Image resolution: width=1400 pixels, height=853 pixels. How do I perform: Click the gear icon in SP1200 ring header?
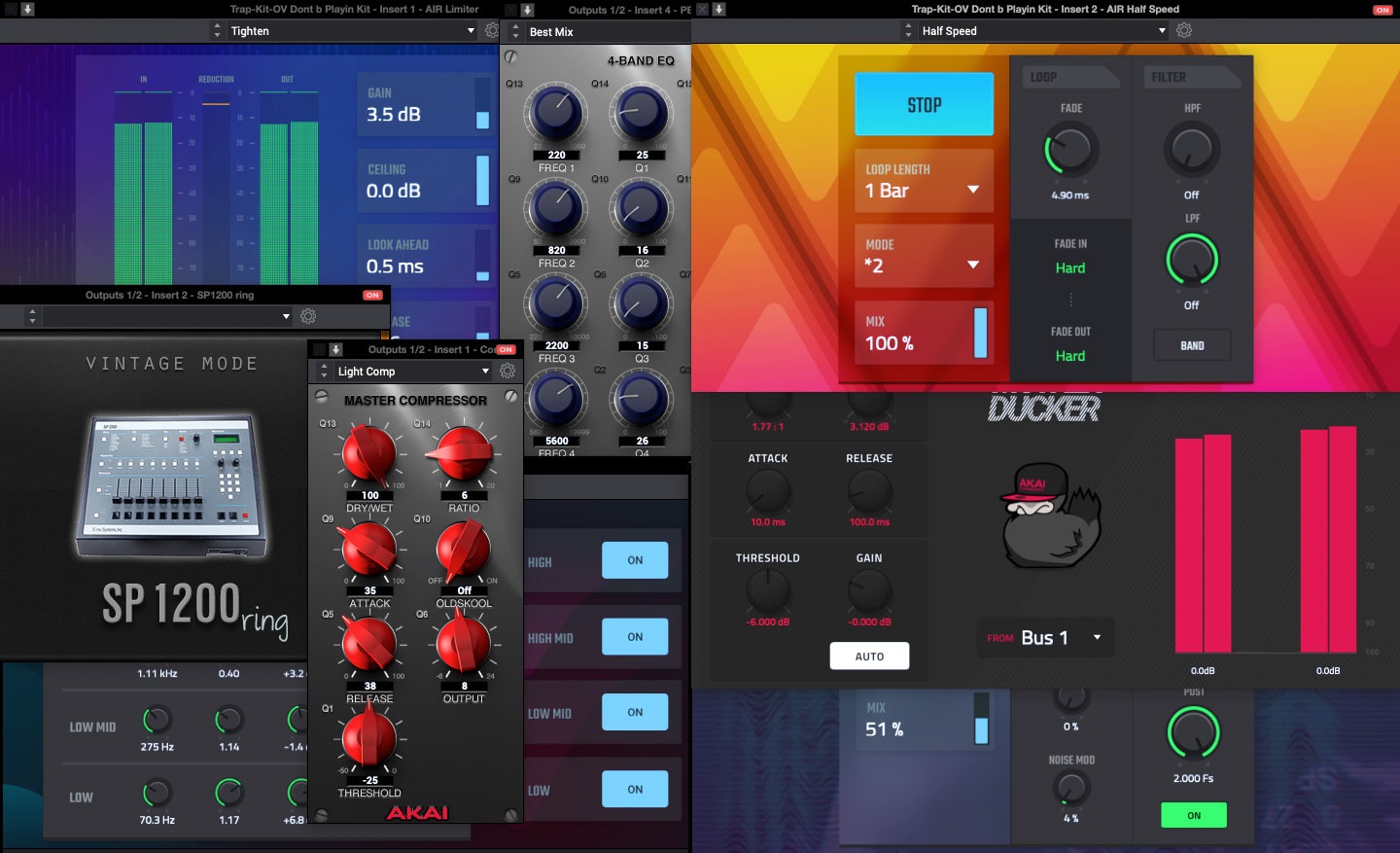coord(310,316)
